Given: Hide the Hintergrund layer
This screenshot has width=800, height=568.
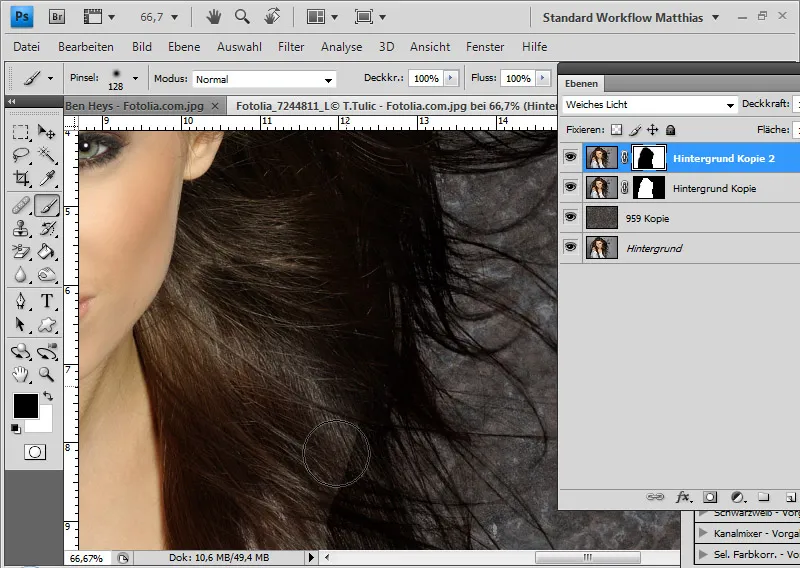Looking at the screenshot, I should [x=570, y=248].
